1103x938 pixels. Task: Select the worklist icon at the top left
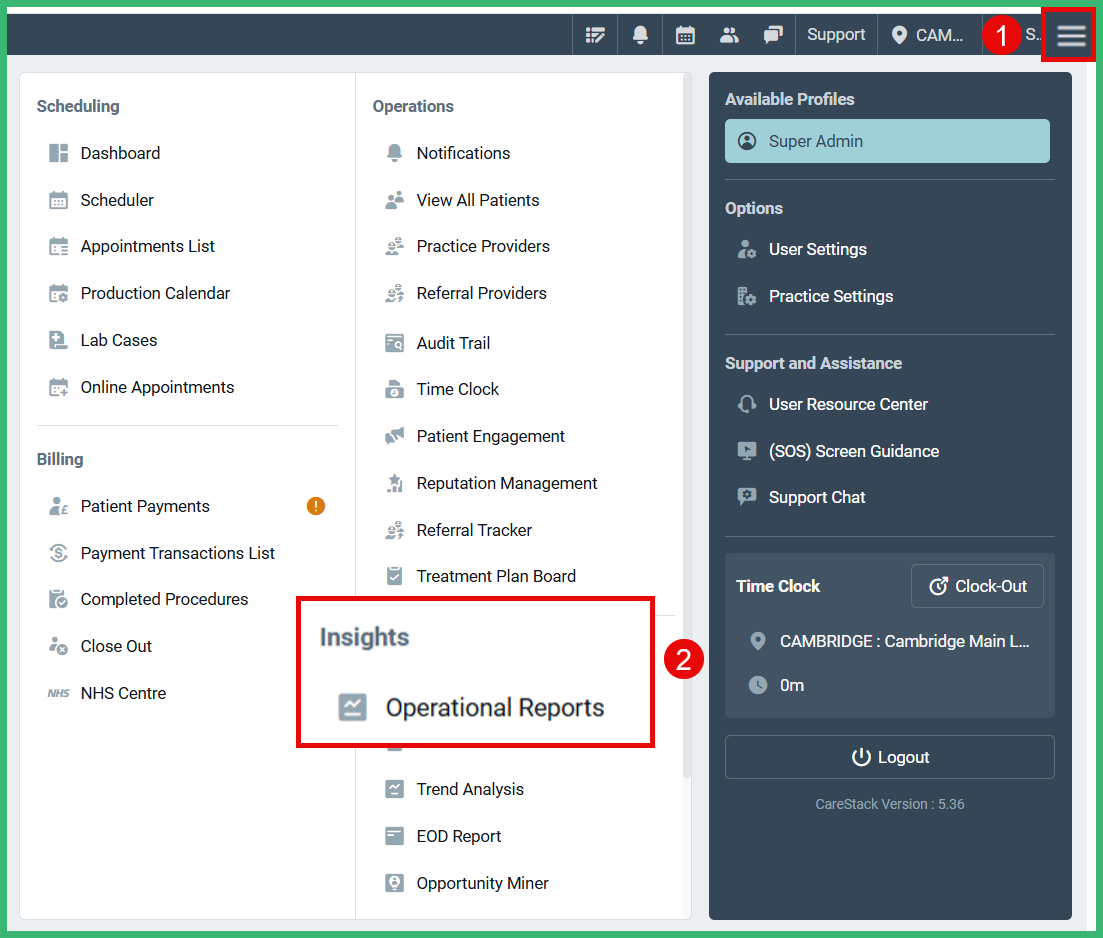coord(595,34)
